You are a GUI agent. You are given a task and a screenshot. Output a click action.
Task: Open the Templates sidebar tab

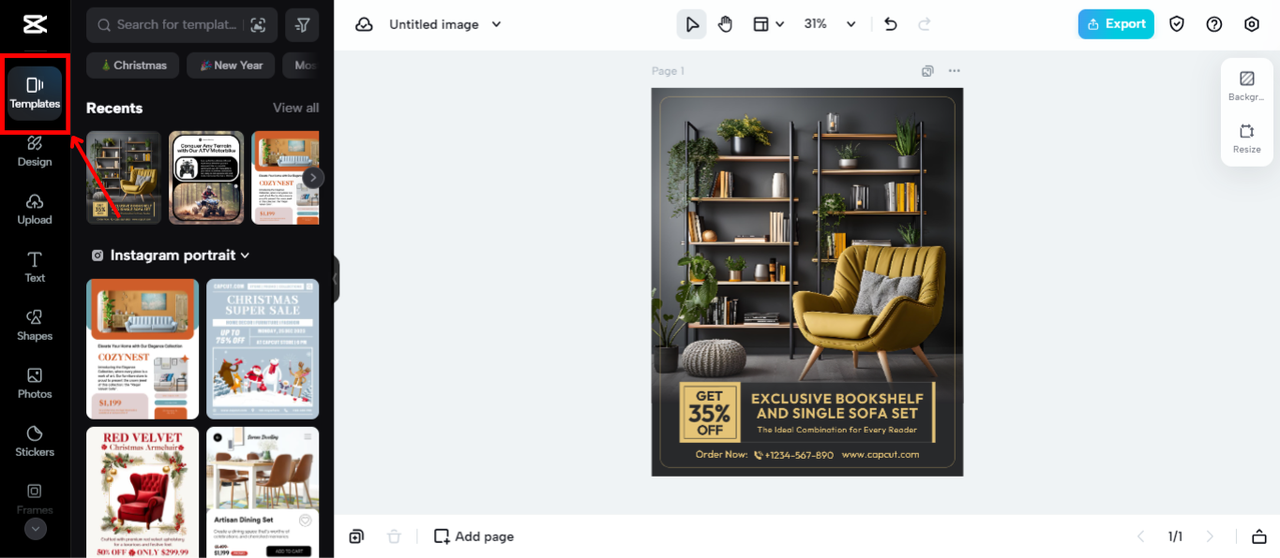coord(35,93)
